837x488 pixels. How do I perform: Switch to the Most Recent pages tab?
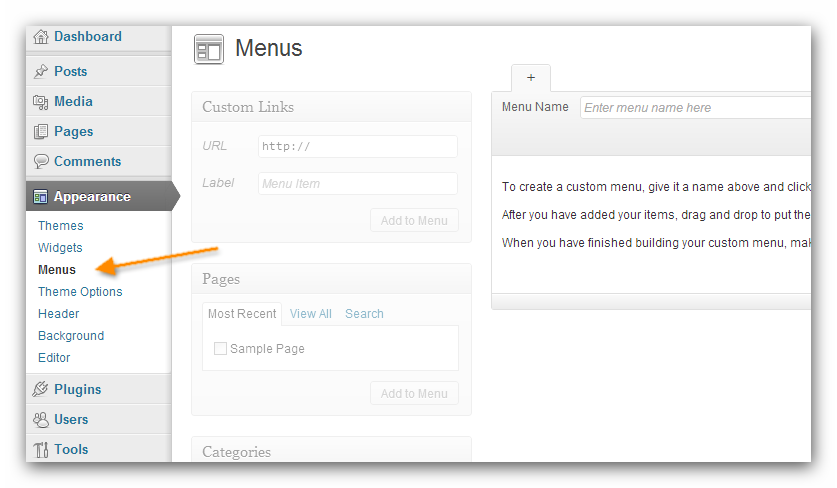pos(242,314)
